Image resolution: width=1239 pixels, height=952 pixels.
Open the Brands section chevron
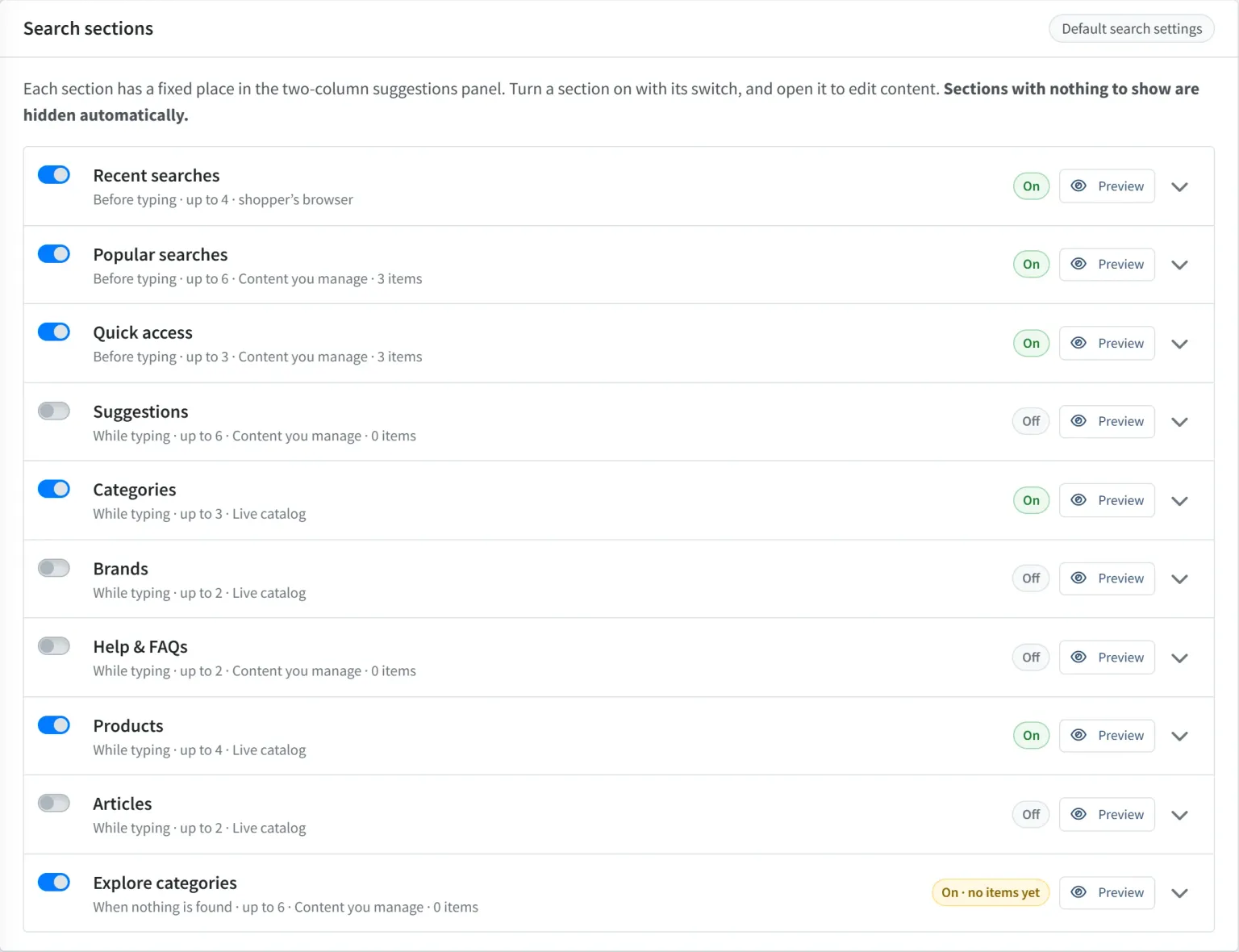[1179, 579]
